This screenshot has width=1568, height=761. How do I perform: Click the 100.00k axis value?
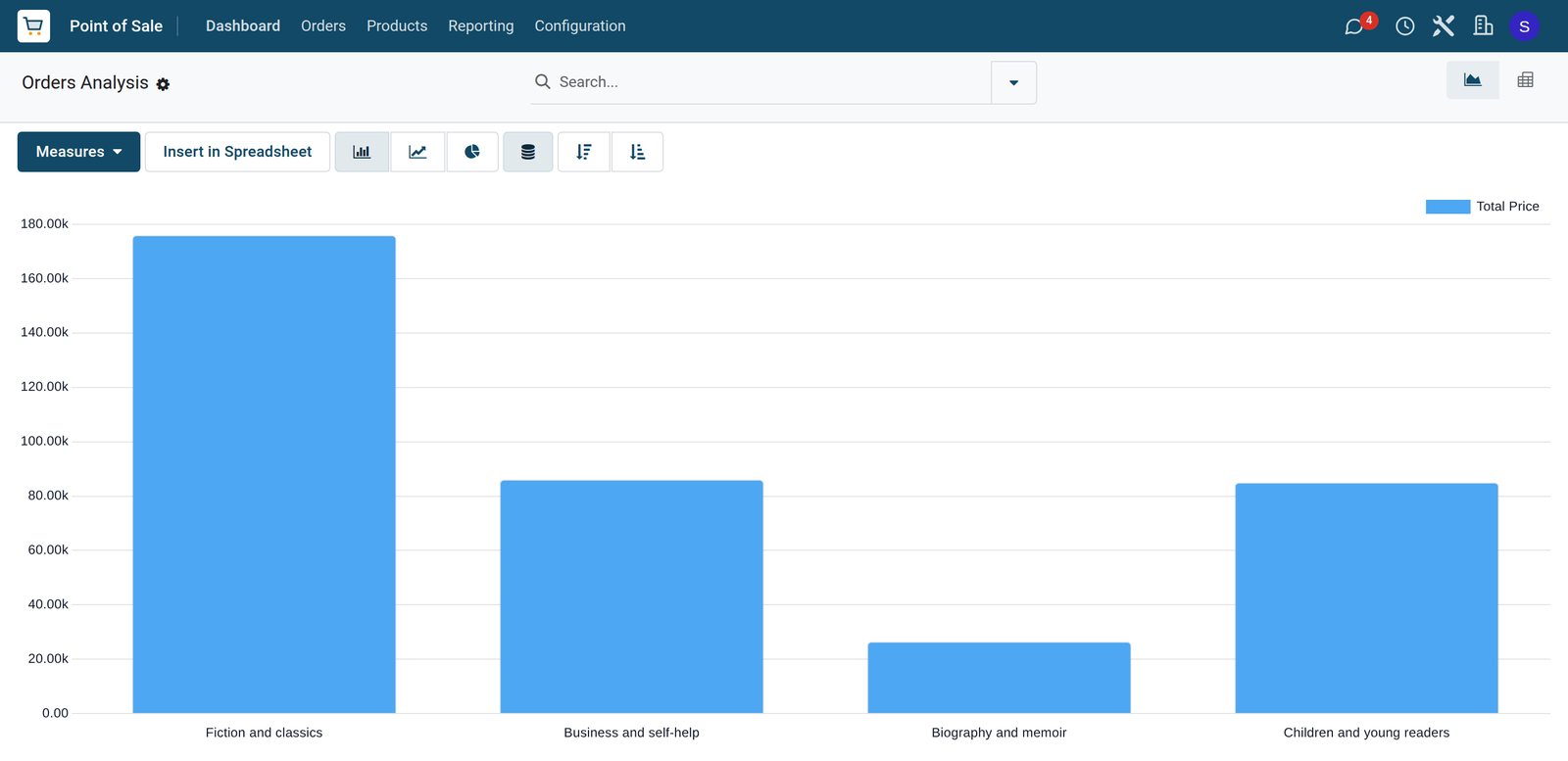pos(45,442)
